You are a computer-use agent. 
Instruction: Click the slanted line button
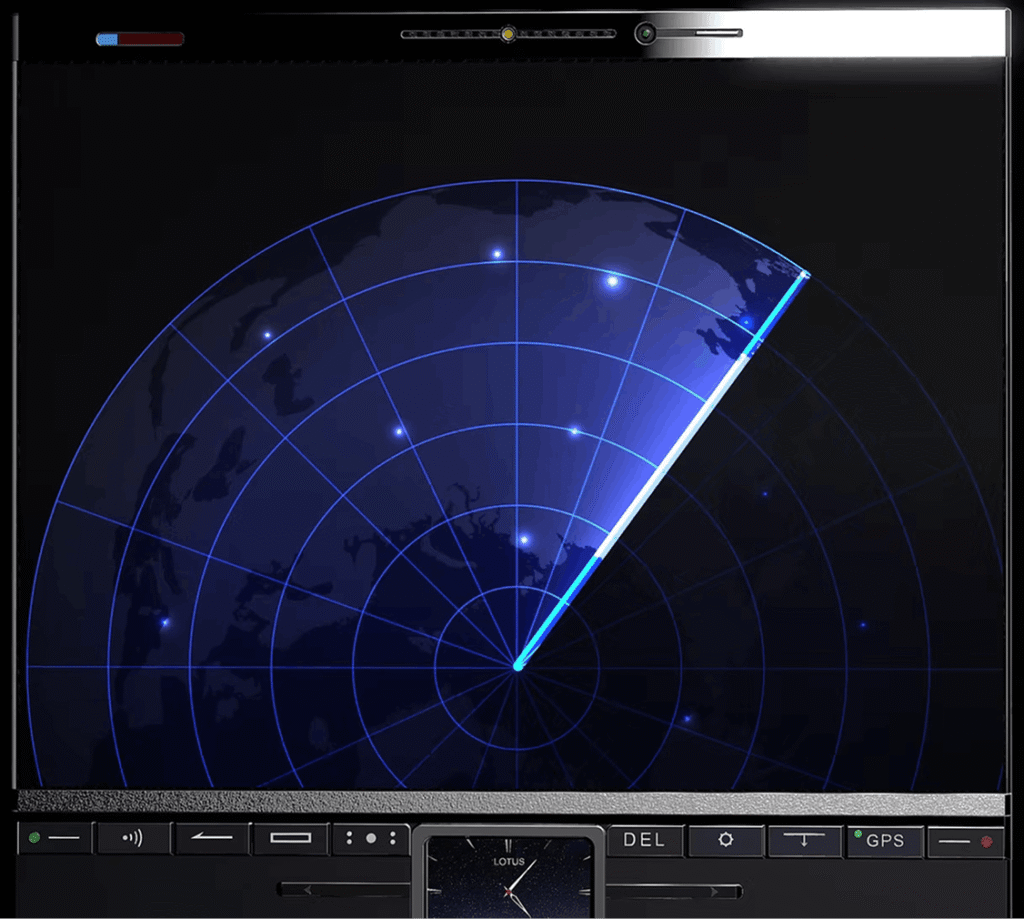pos(212,839)
